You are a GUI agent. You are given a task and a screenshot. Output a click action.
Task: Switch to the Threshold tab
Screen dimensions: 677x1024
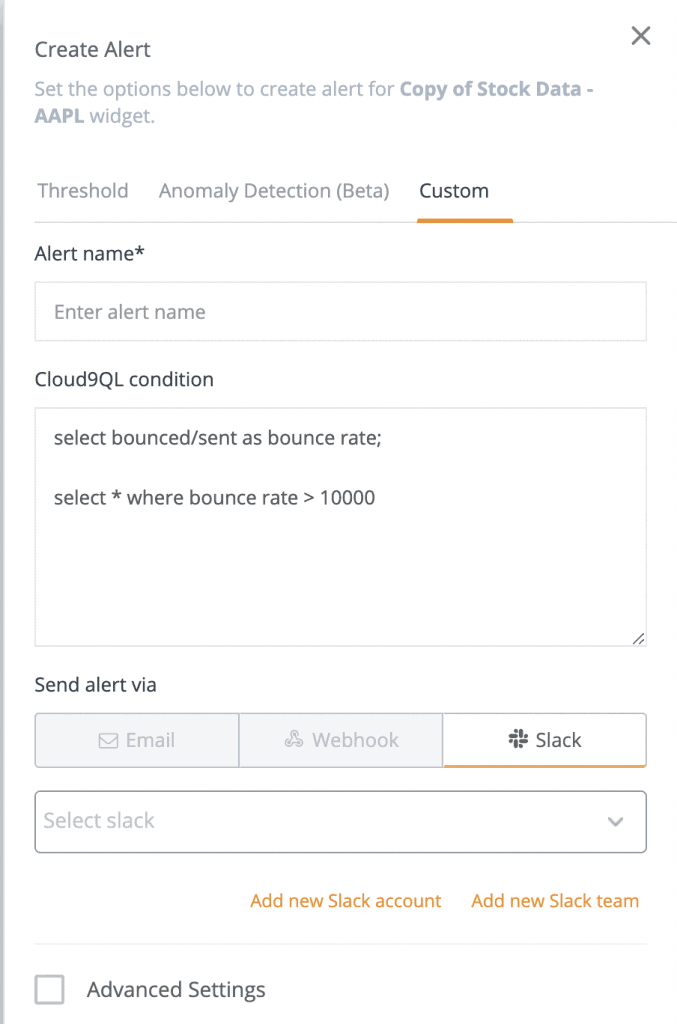pyautogui.click(x=82, y=190)
